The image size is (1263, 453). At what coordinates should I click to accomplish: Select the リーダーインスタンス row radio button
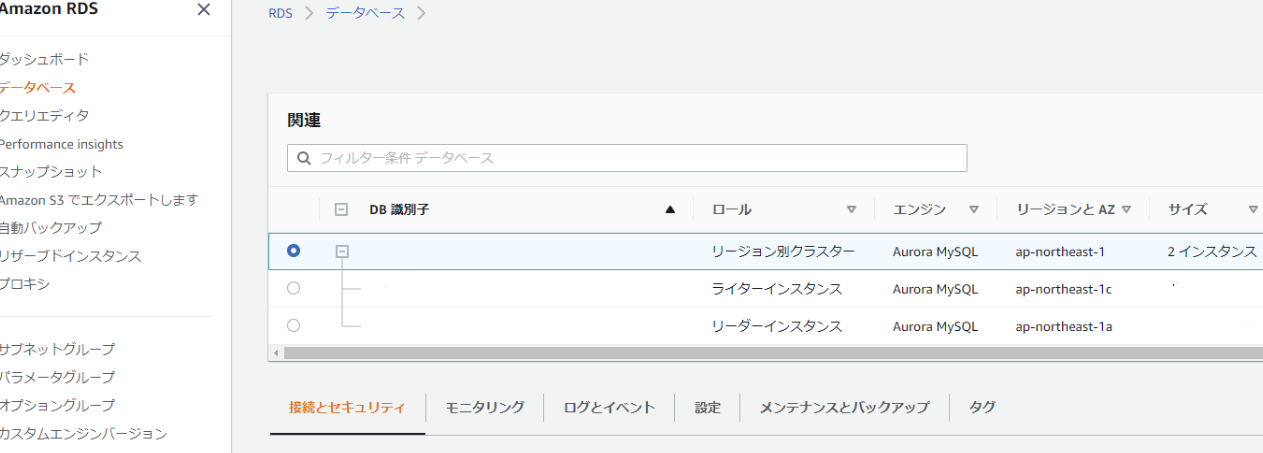(x=293, y=325)
